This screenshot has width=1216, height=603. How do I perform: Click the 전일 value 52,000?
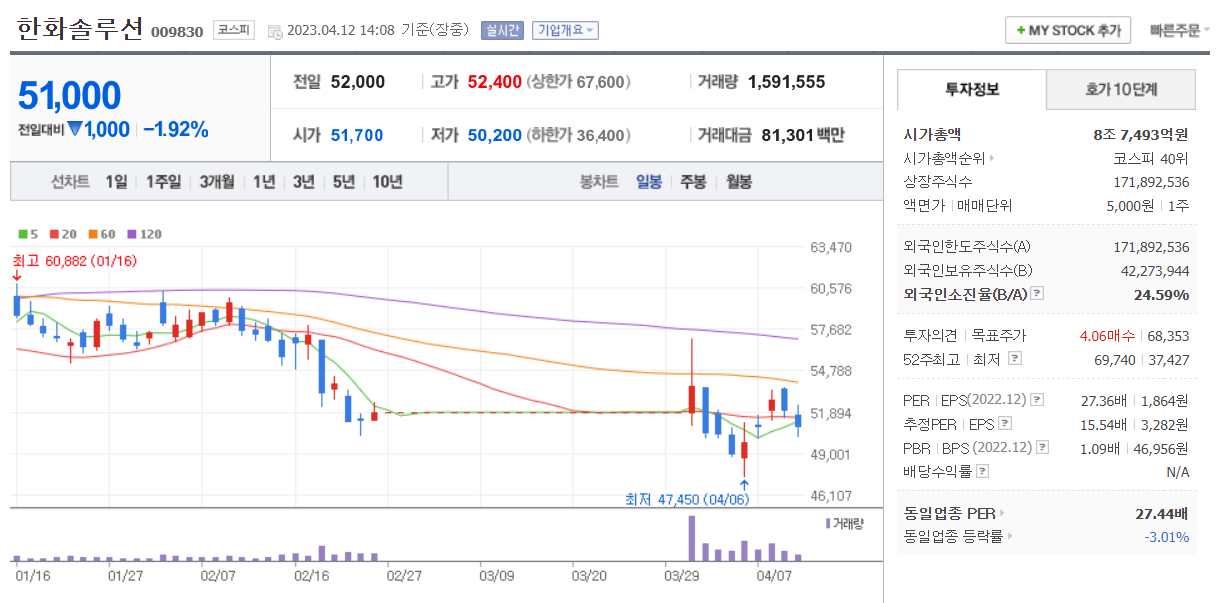(x=357, y=82)
